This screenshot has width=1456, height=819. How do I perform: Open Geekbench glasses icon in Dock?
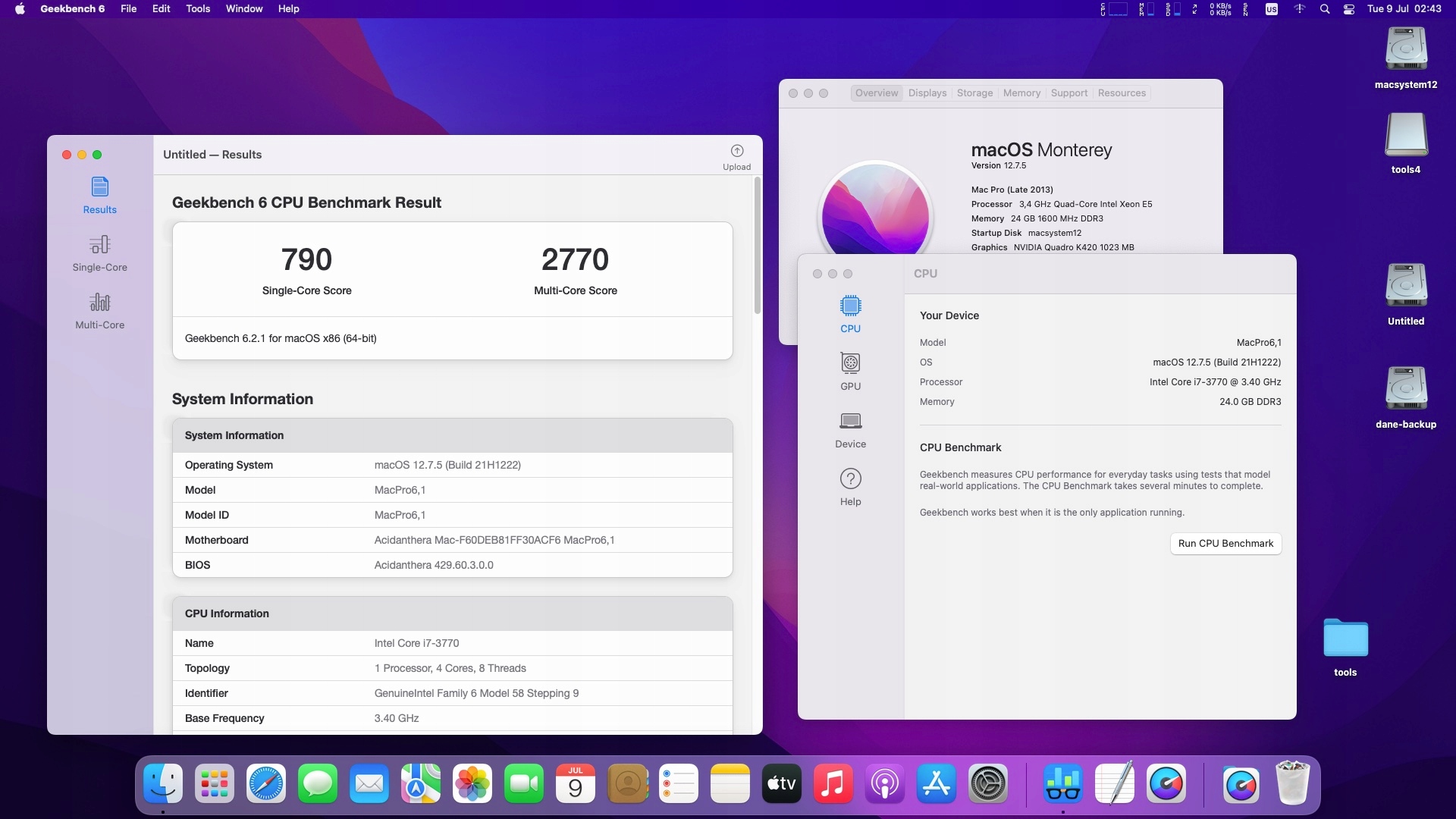tap(1063, 784)
